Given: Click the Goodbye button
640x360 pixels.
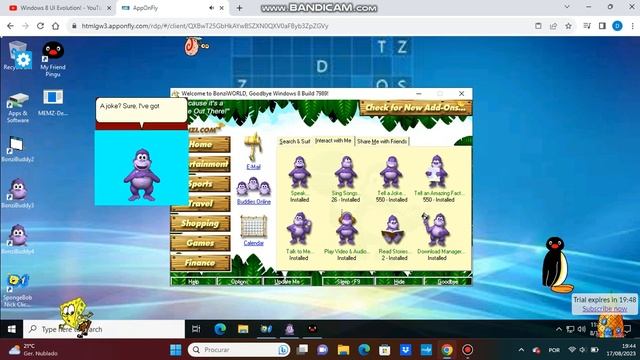Looking at the screenshot, I should pos(448,282).
